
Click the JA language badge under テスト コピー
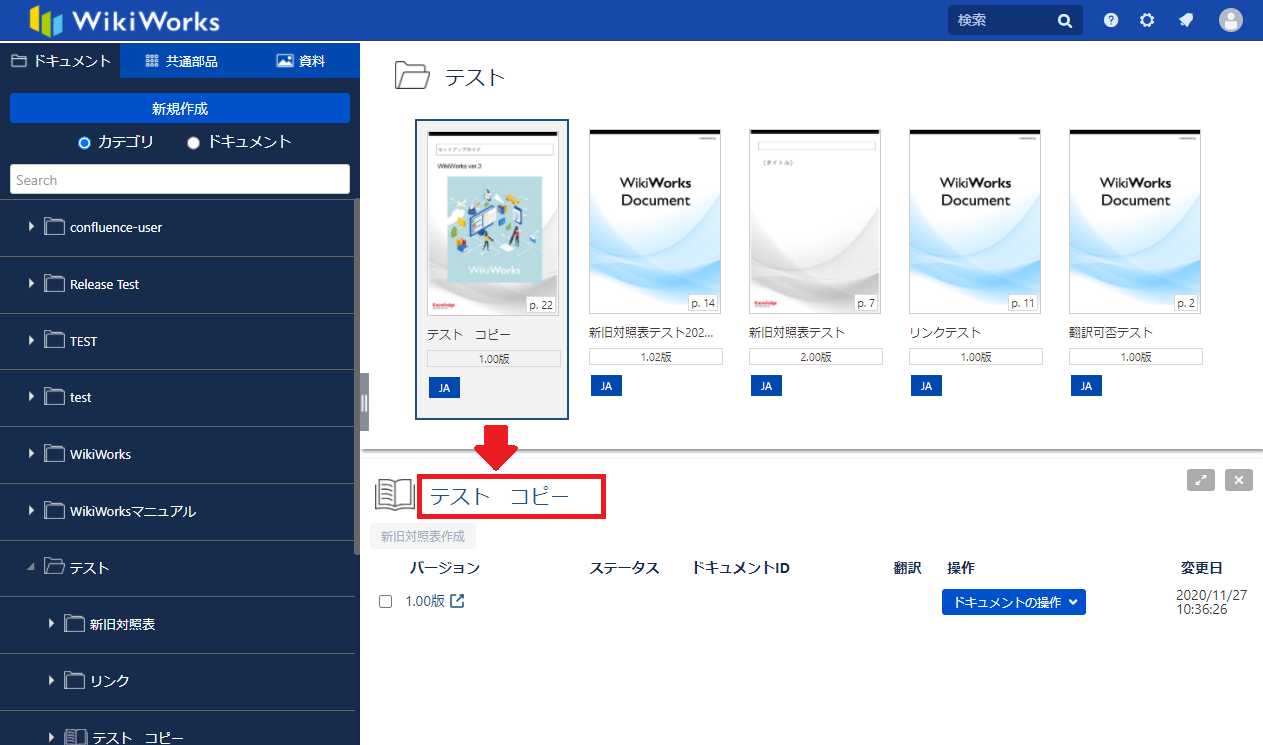pos(444,388)
